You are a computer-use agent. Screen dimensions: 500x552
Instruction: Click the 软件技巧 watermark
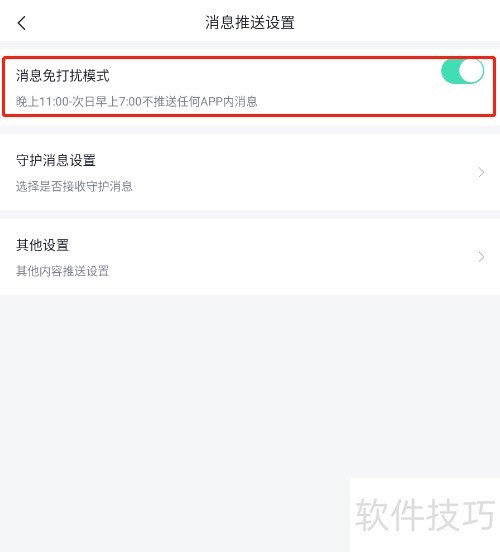click(425, 515)
